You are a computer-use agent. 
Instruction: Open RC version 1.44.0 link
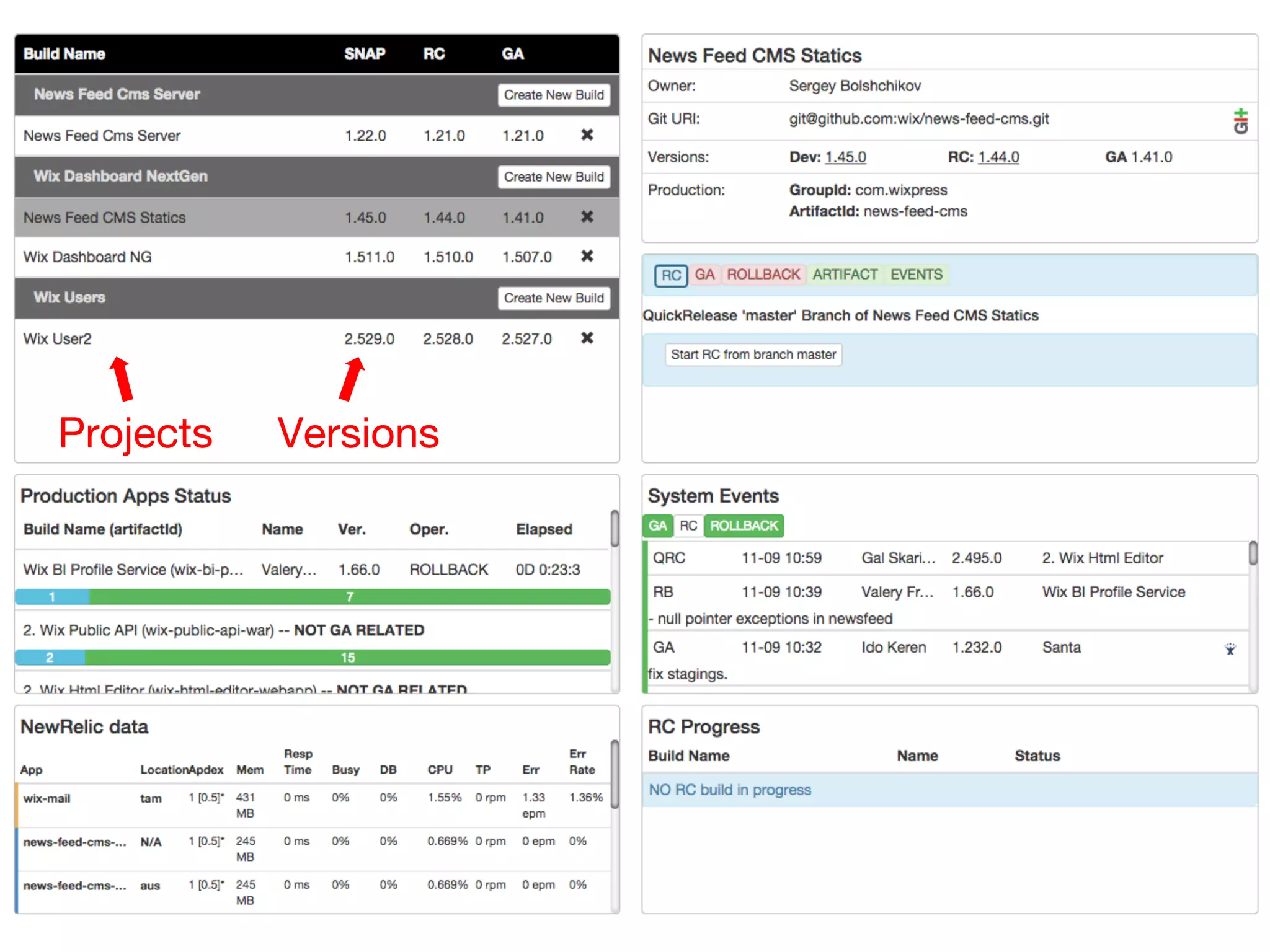(x=998, y=157)
